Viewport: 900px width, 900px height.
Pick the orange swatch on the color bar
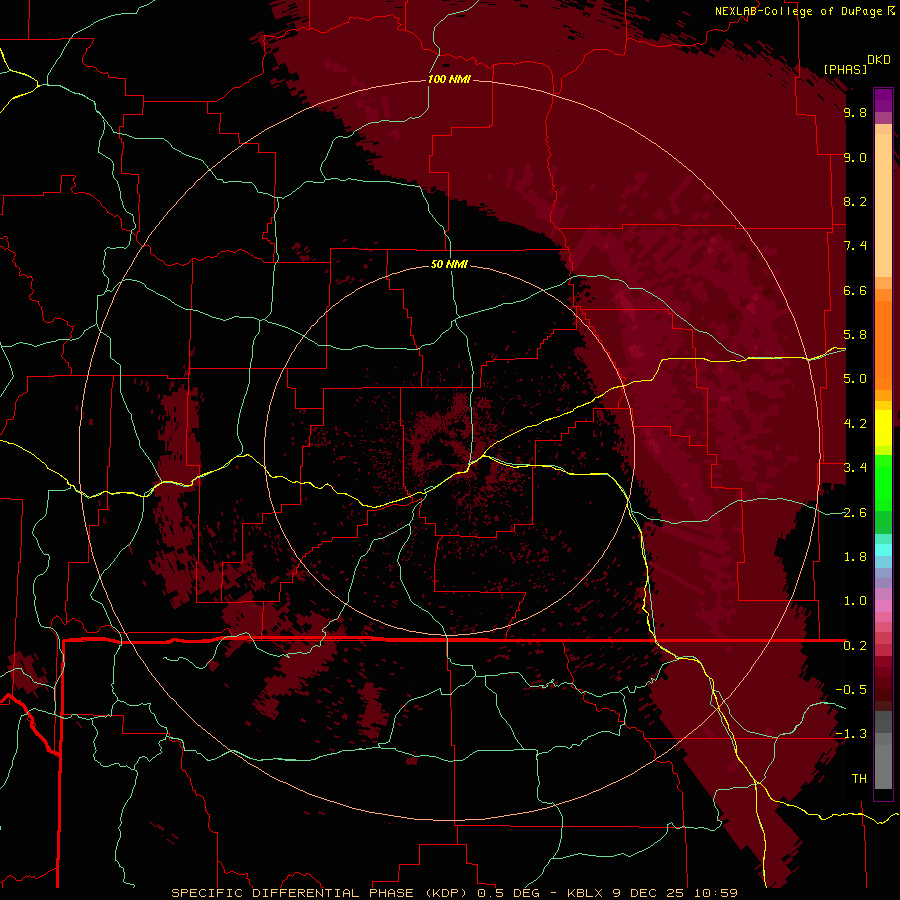[x=883, y=344]
